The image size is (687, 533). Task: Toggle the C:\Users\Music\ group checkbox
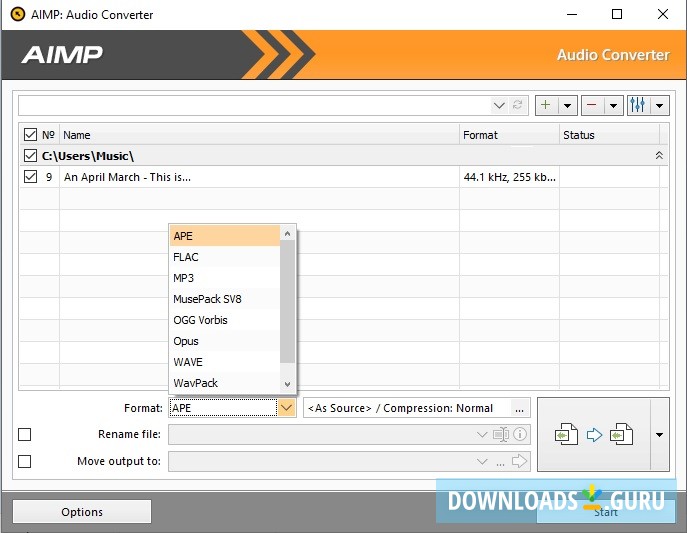30,155
